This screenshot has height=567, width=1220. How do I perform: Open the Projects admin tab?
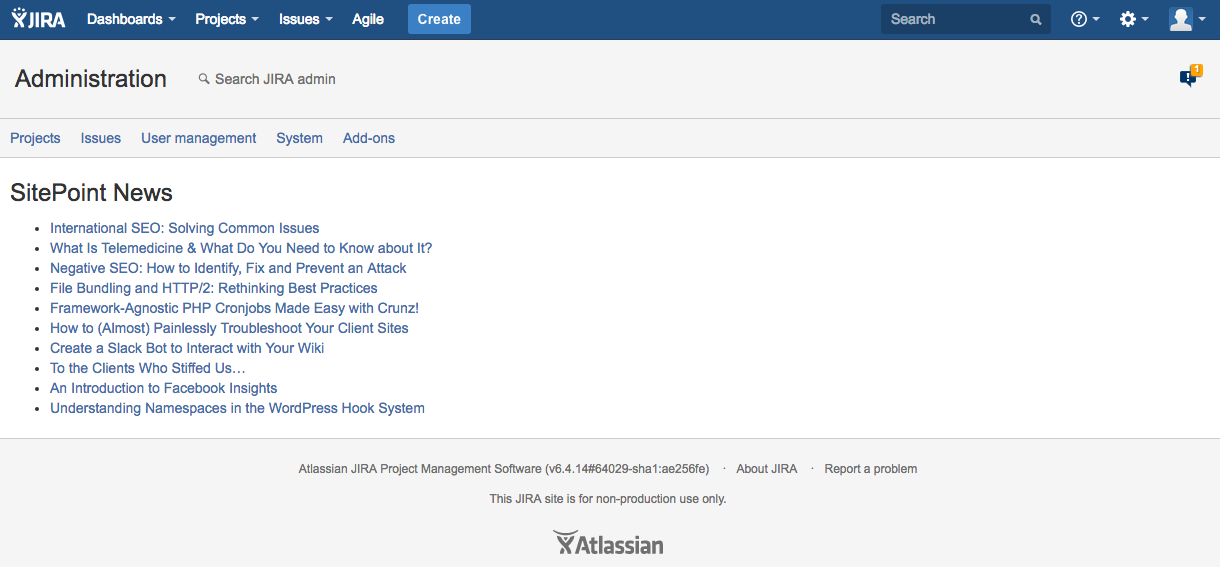(35, 138)
